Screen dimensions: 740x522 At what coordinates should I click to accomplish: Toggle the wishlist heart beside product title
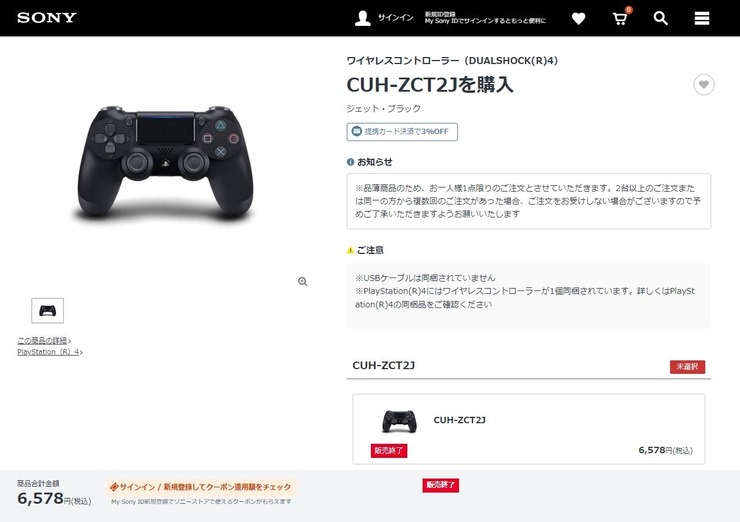(x=704, y=85)
